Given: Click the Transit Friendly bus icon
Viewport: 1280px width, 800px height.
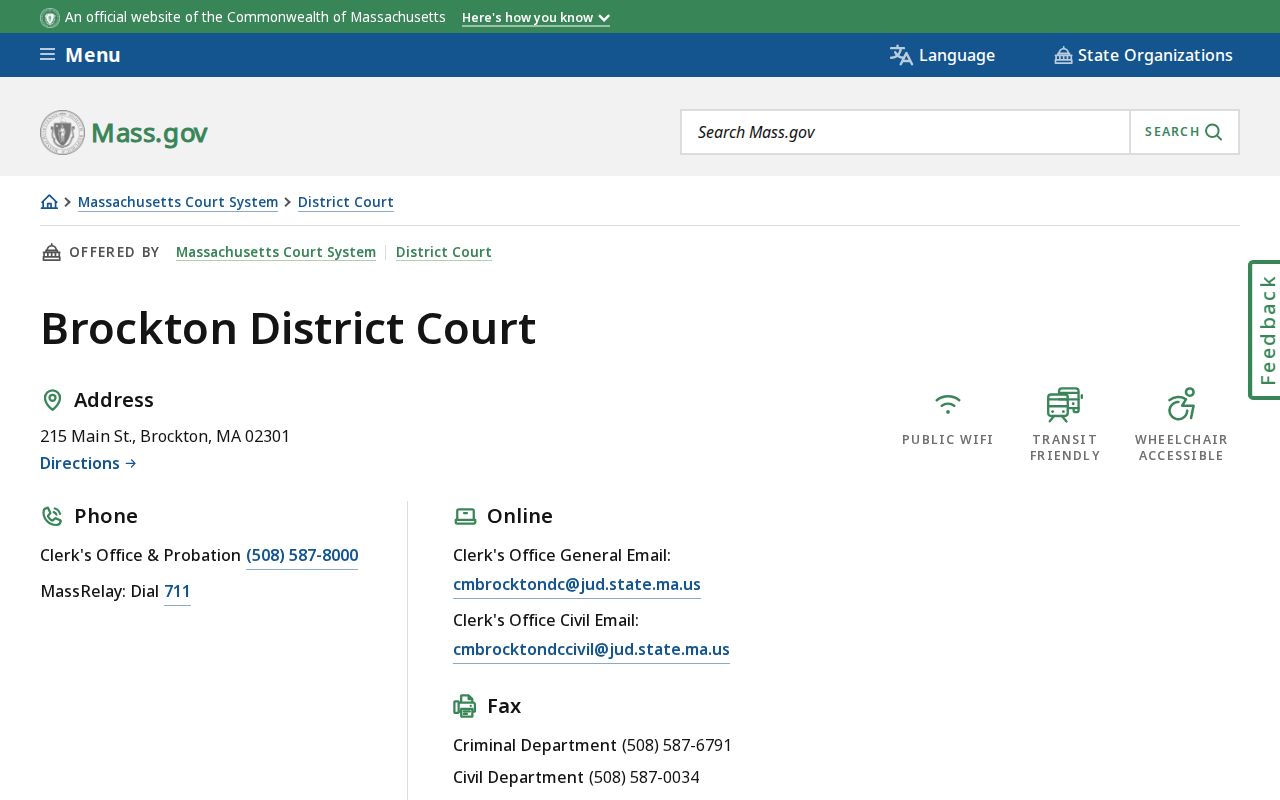Looking at the screenshot, I should click(1065, 404).
